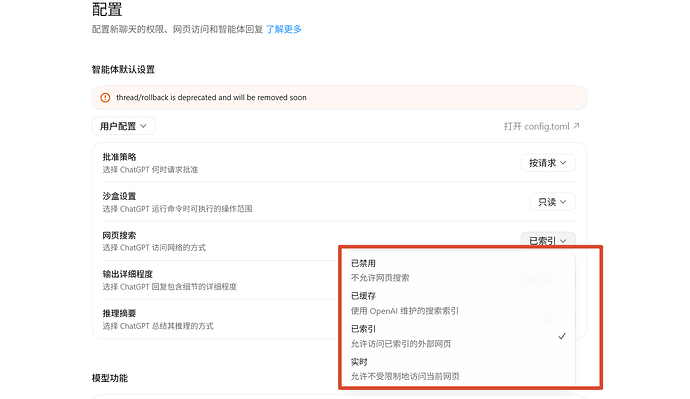This screenshot has height=399, width=690.
Task: Click the thread/rollback deprecation notice banner
Action: (x=339, y=98)
